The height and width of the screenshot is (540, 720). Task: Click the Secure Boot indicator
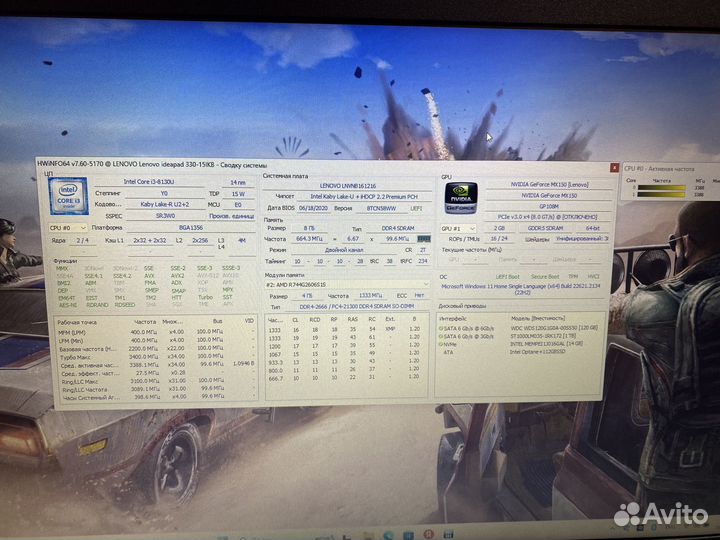545,277
